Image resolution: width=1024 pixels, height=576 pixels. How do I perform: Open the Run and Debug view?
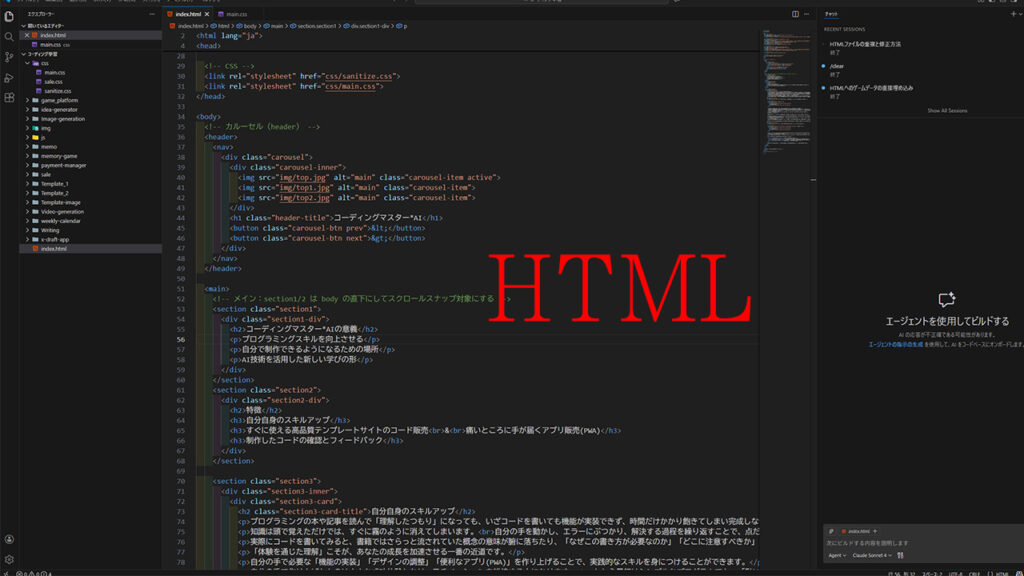click(x=9, y=77)
